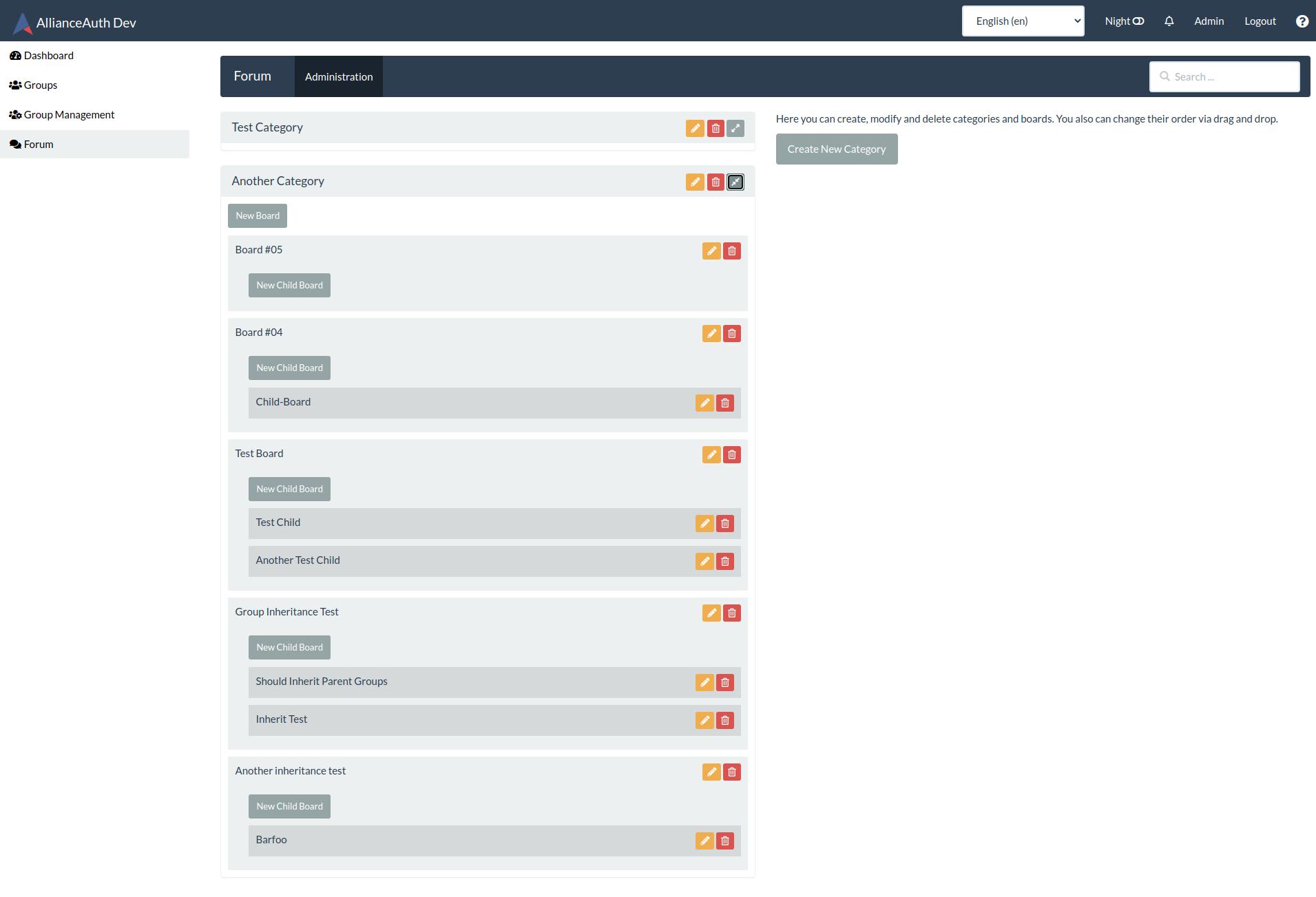Delete the Test Child board
This screenshot has width=1316, height=897.
(x=724, y=523)
